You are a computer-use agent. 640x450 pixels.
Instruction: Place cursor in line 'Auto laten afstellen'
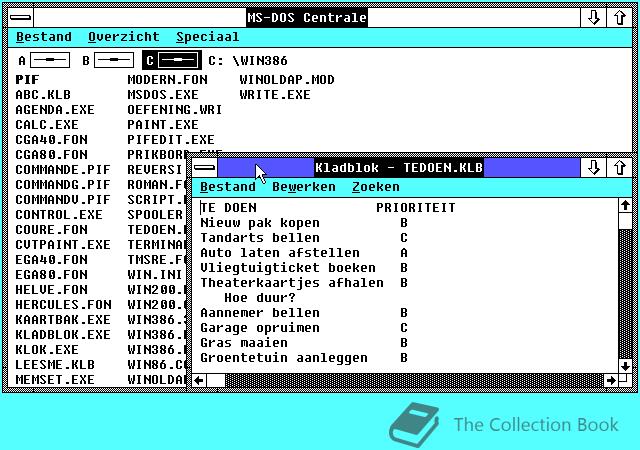[x=280, y=253]
